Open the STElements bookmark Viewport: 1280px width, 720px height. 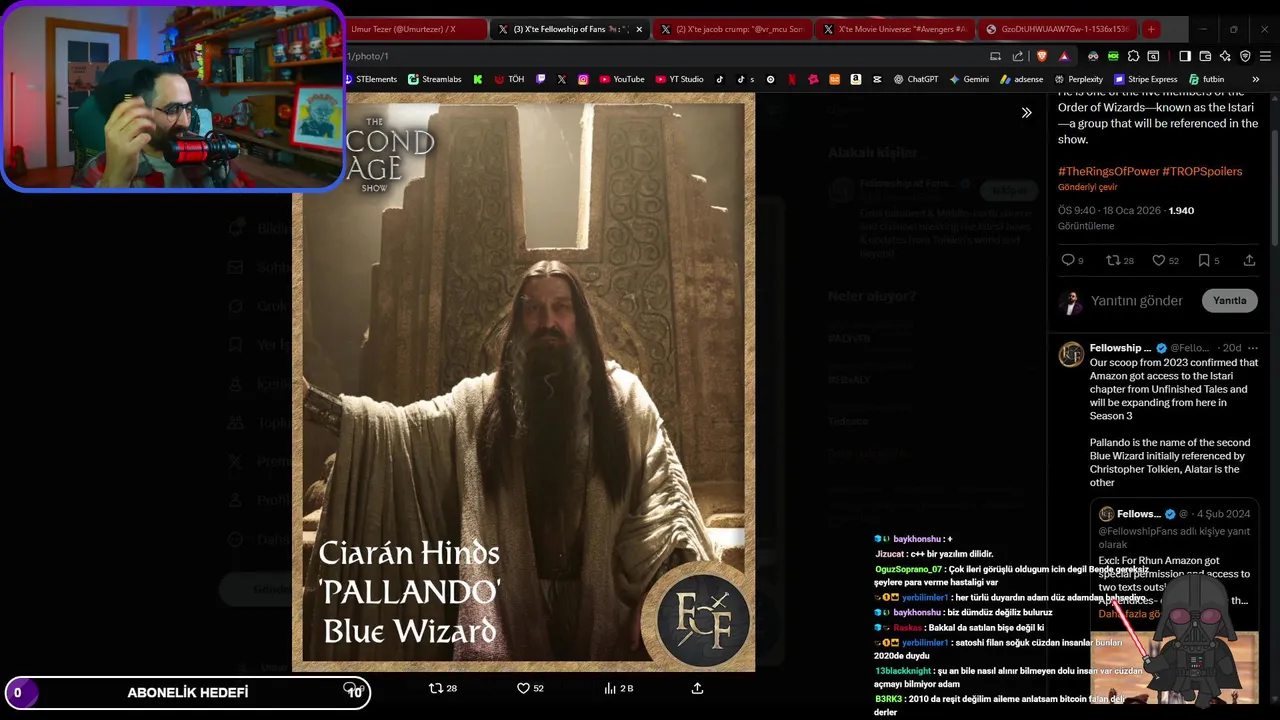[x=370, y=79]
